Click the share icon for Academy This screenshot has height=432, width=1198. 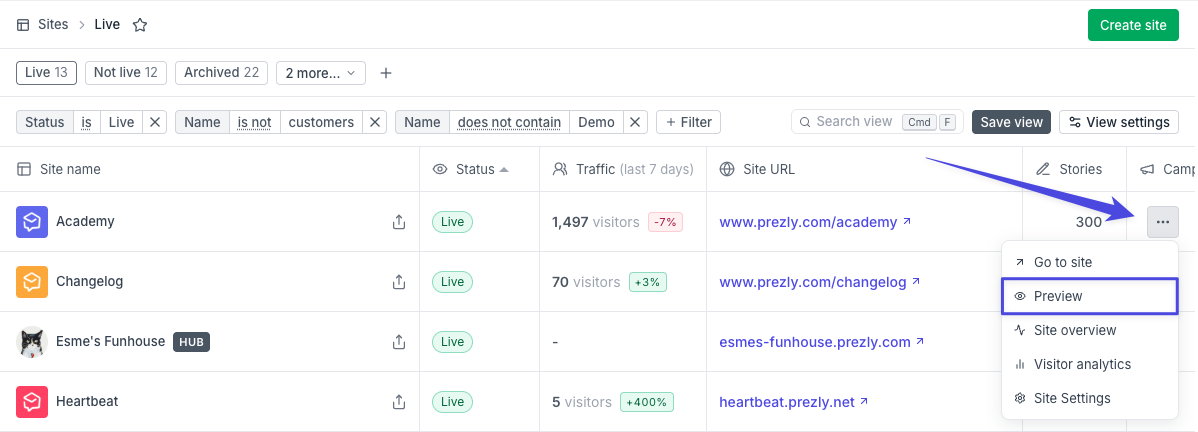tap(398, 222)
